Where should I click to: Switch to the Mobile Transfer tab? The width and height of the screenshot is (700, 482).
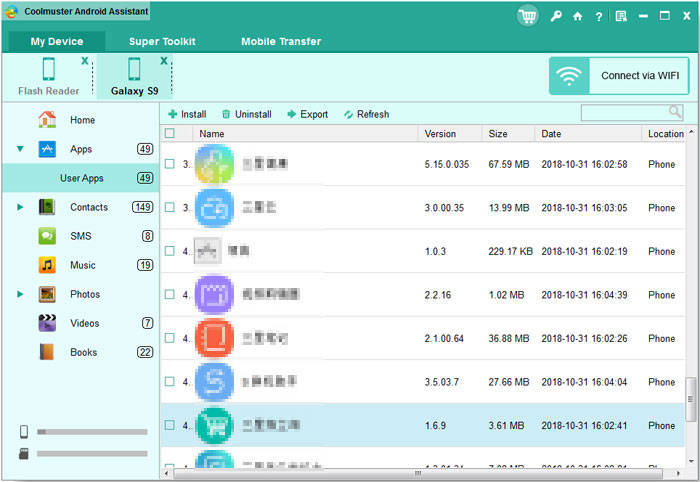point(281,42)
